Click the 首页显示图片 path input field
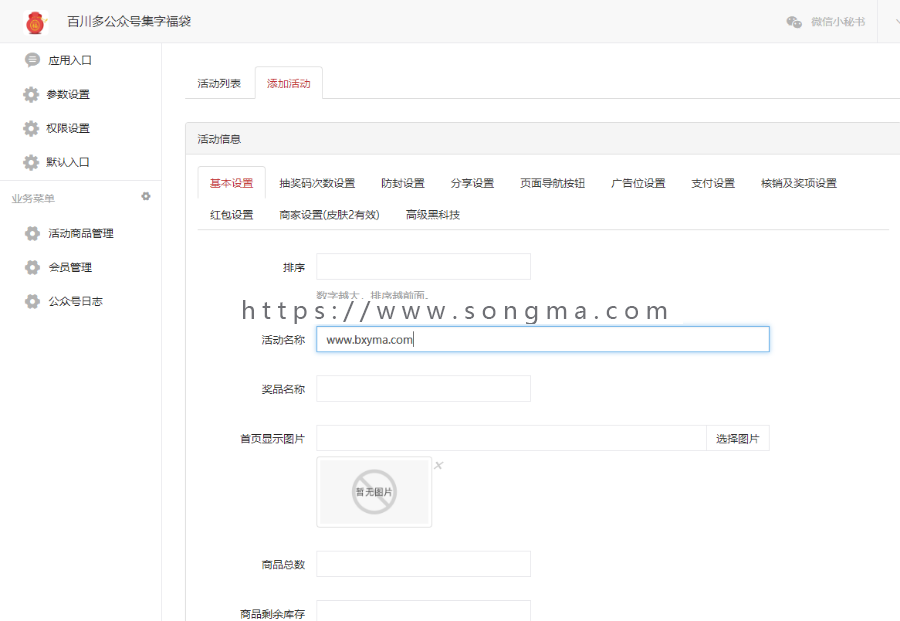The width and height of the screenshot is (900, 621). pyautogui.click(x=511, y=438)
